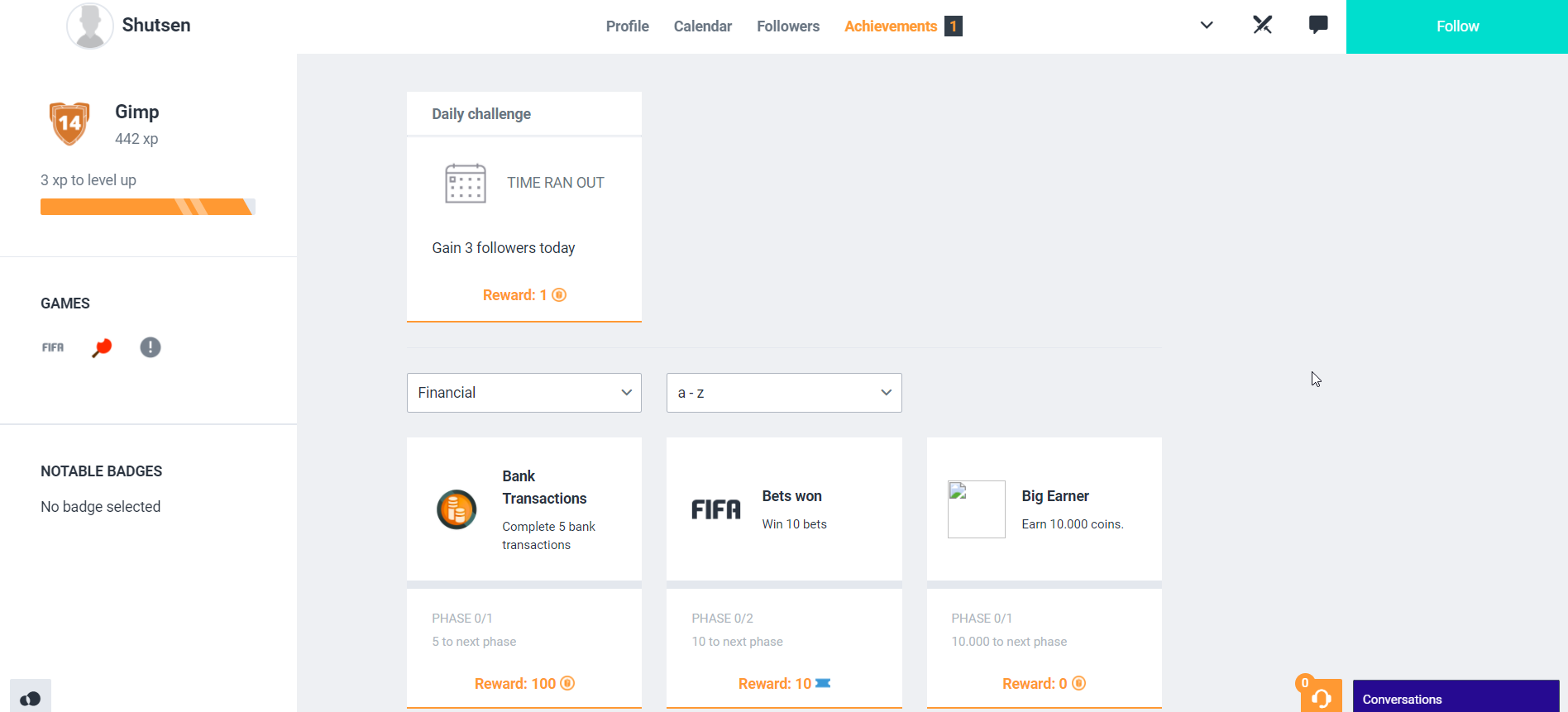Expand the header chevron menu

click(1207, 25)
